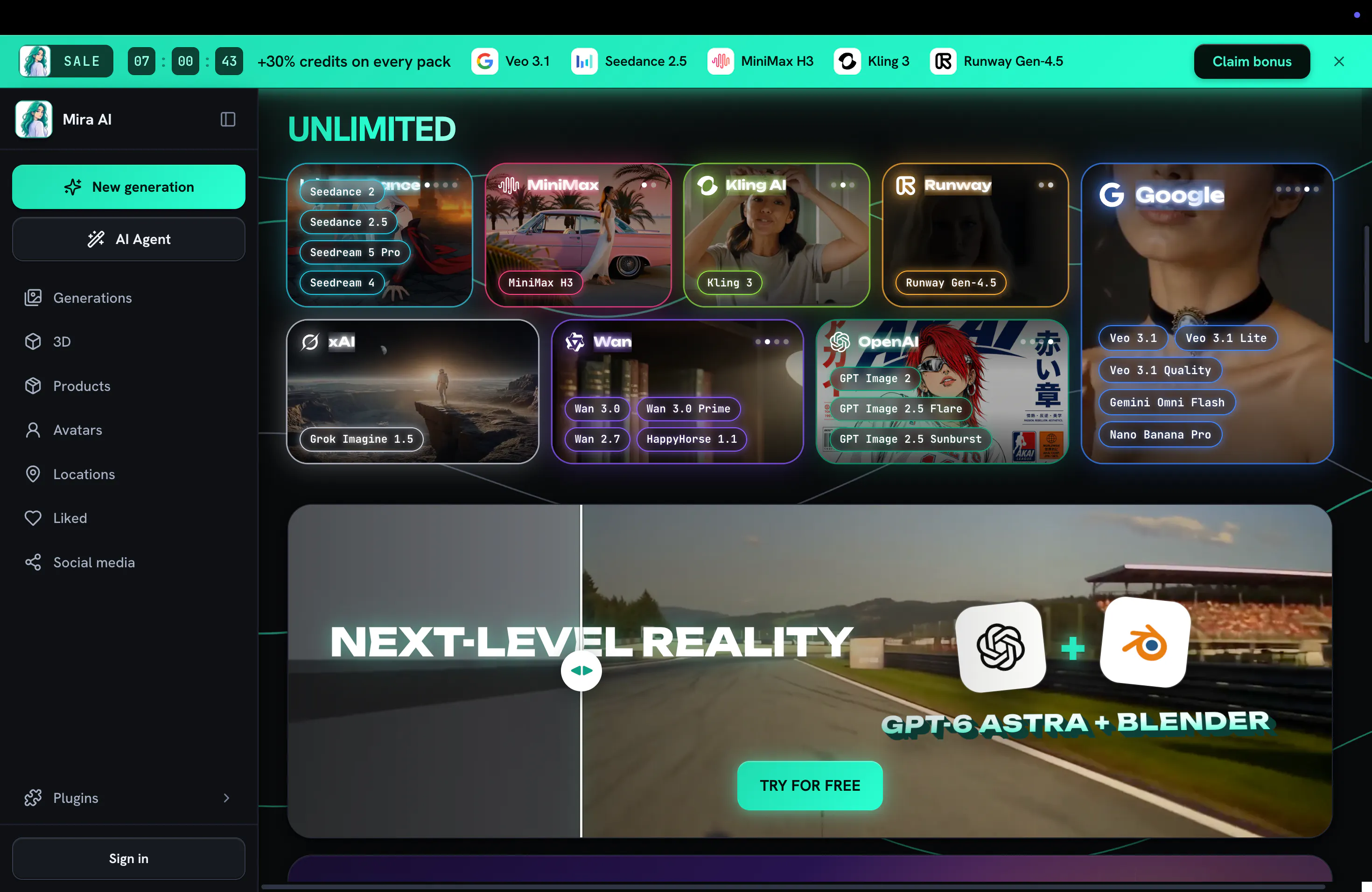Click the horizontal scrollbar at bottom
Screen dimensions: 1372x892
[793, 886]
